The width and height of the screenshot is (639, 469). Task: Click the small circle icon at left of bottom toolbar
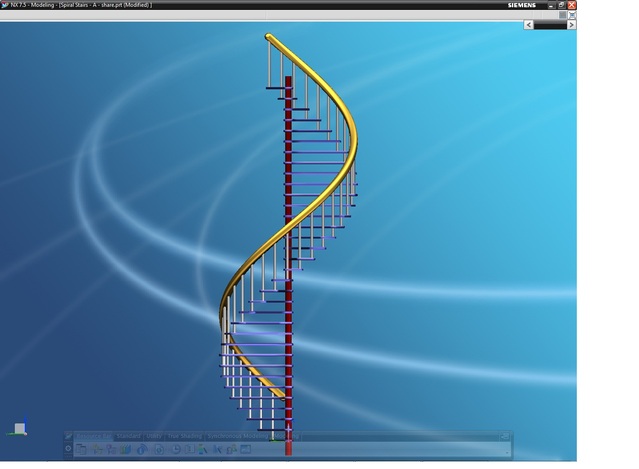pyautogui.click(x=68, y=448)
